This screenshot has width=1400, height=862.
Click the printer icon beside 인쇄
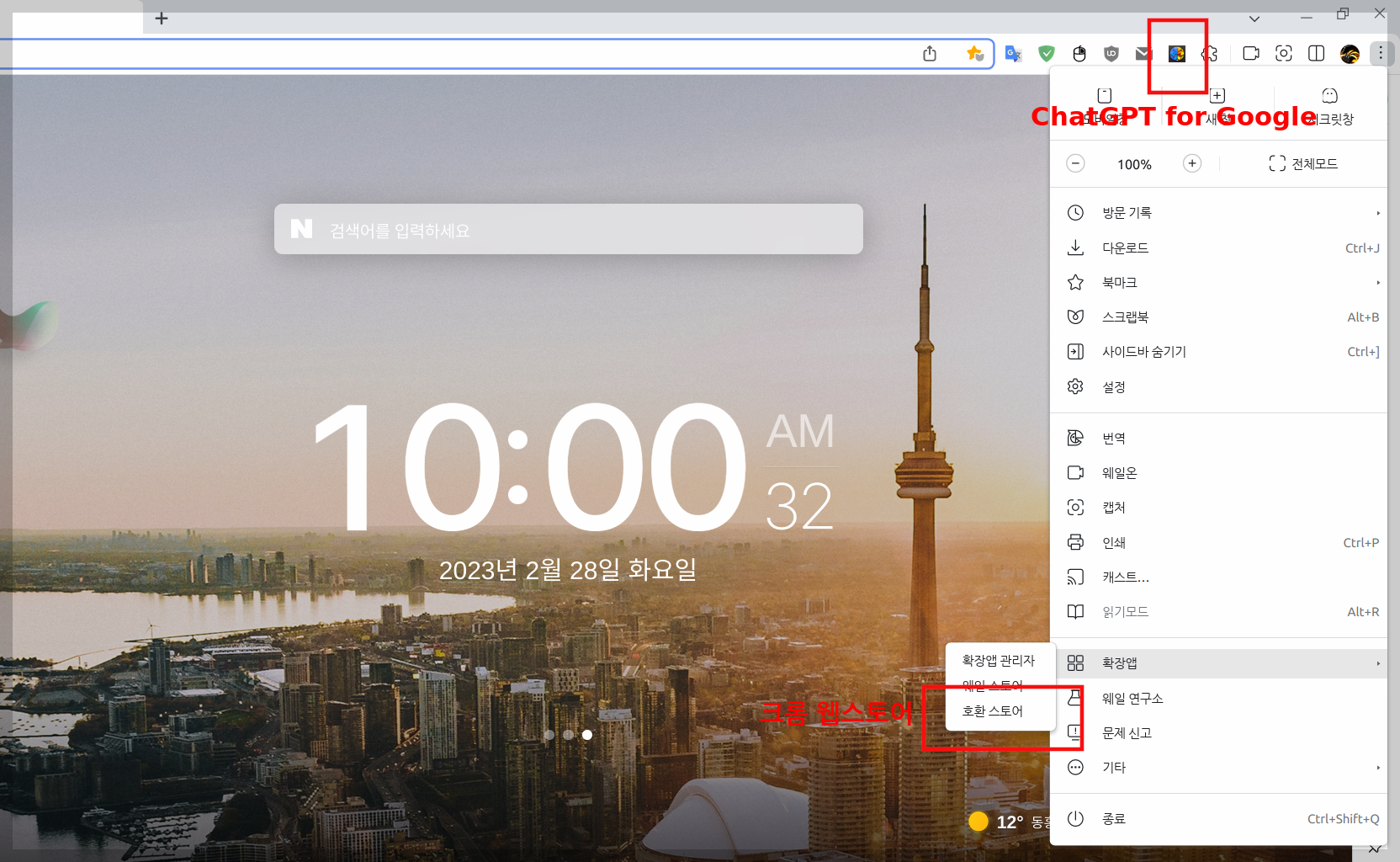1075,542
